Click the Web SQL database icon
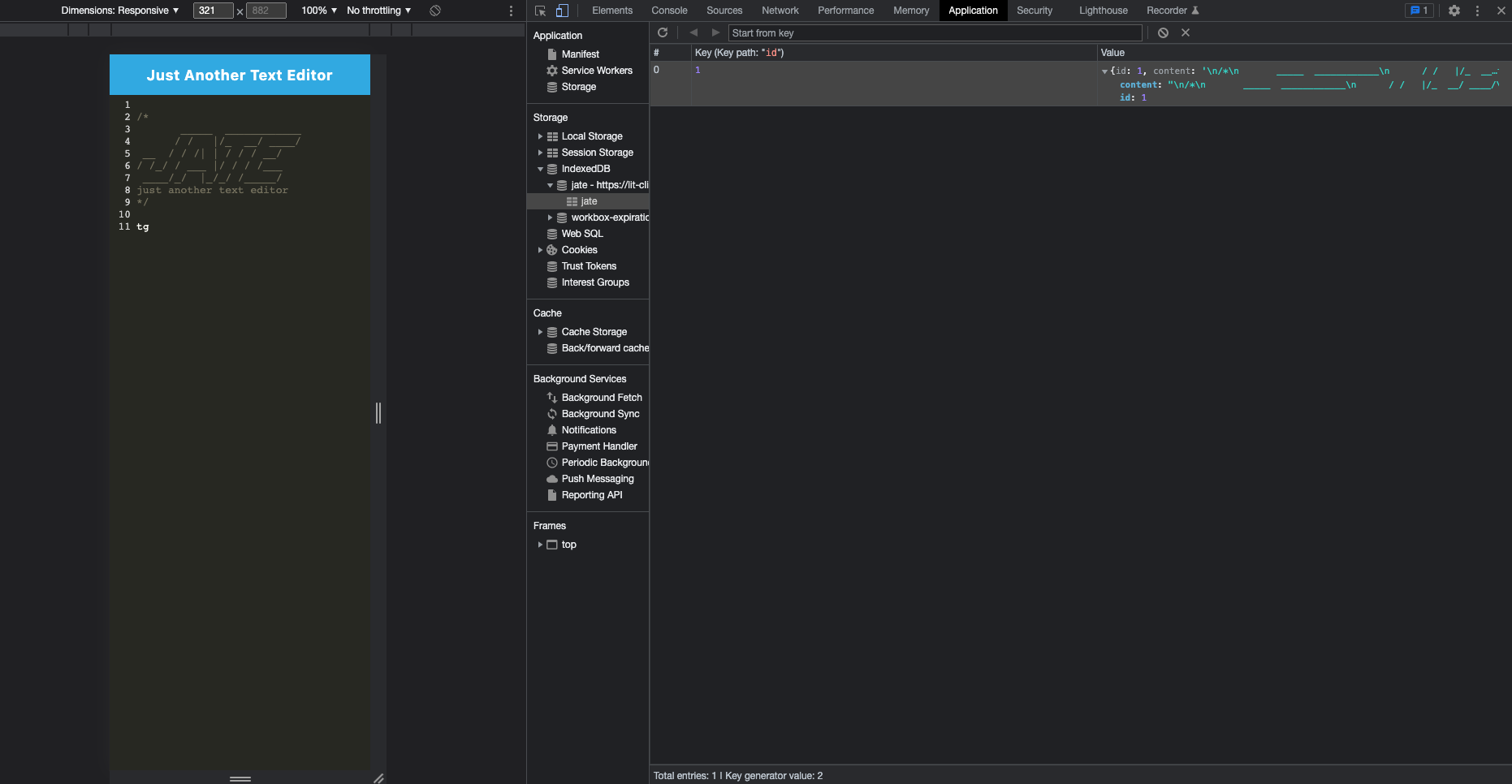This screenshot has width=1512, height=784. pos(552,234)
